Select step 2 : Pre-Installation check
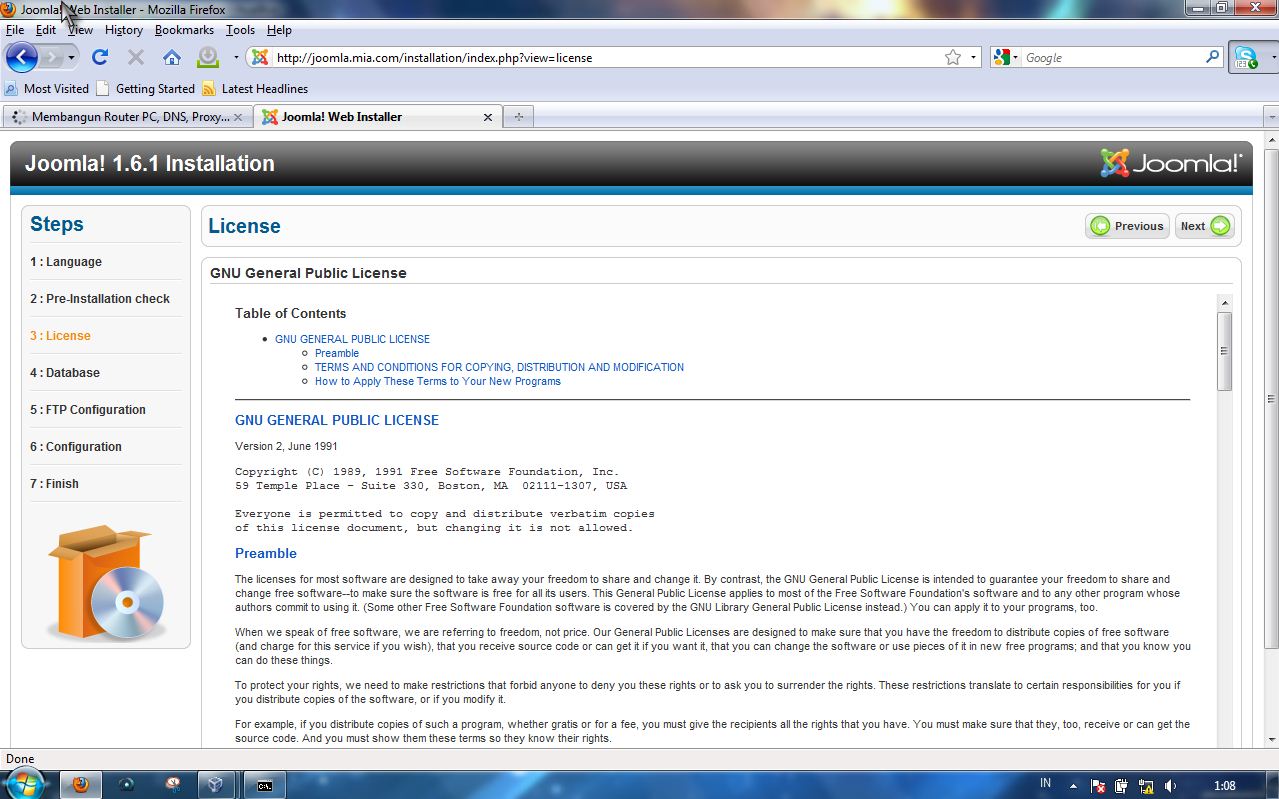Viewport: 1279px width, 799px height. (x=100, y=299)
